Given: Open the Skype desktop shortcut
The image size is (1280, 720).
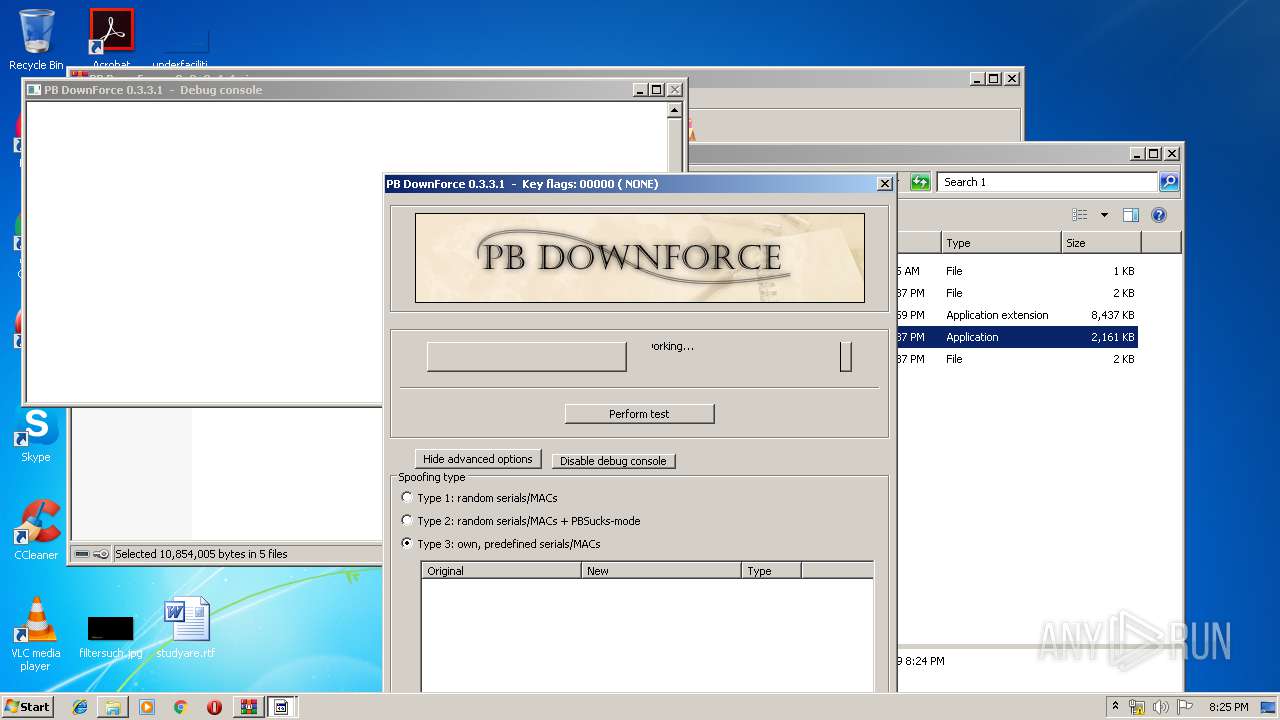Looking at the screenshot, I should click(36, 435).
